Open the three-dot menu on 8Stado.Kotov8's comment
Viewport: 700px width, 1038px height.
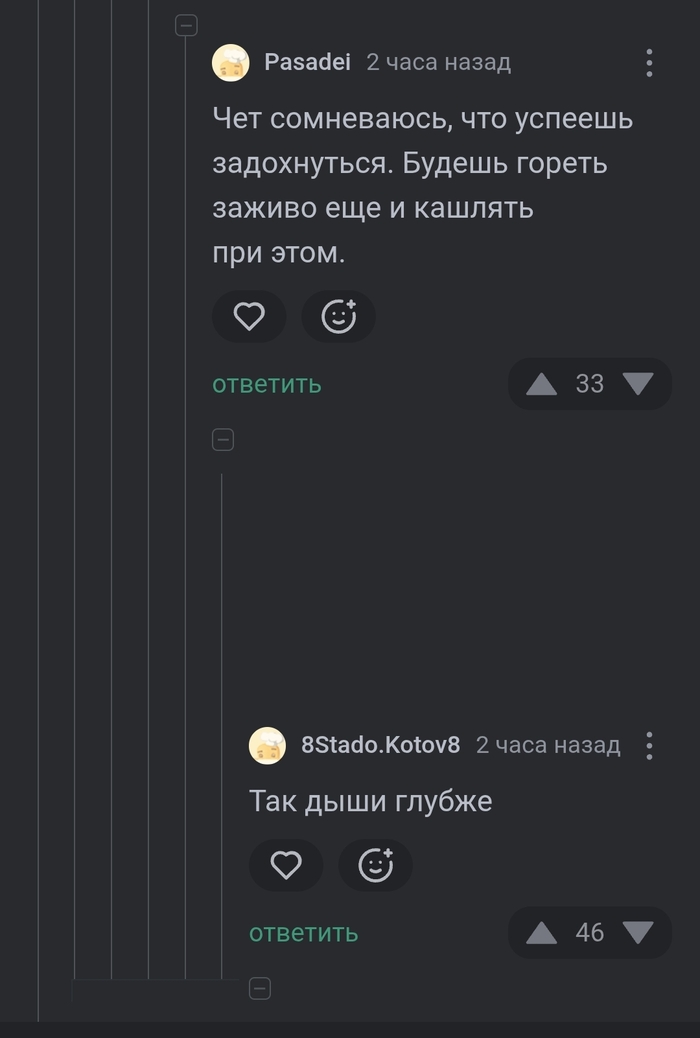[x=651, y=745]
